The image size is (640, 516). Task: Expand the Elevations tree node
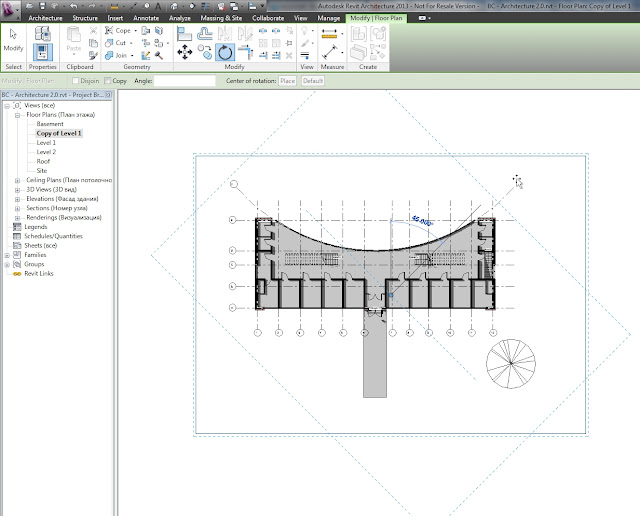click(x=17, y=198)
